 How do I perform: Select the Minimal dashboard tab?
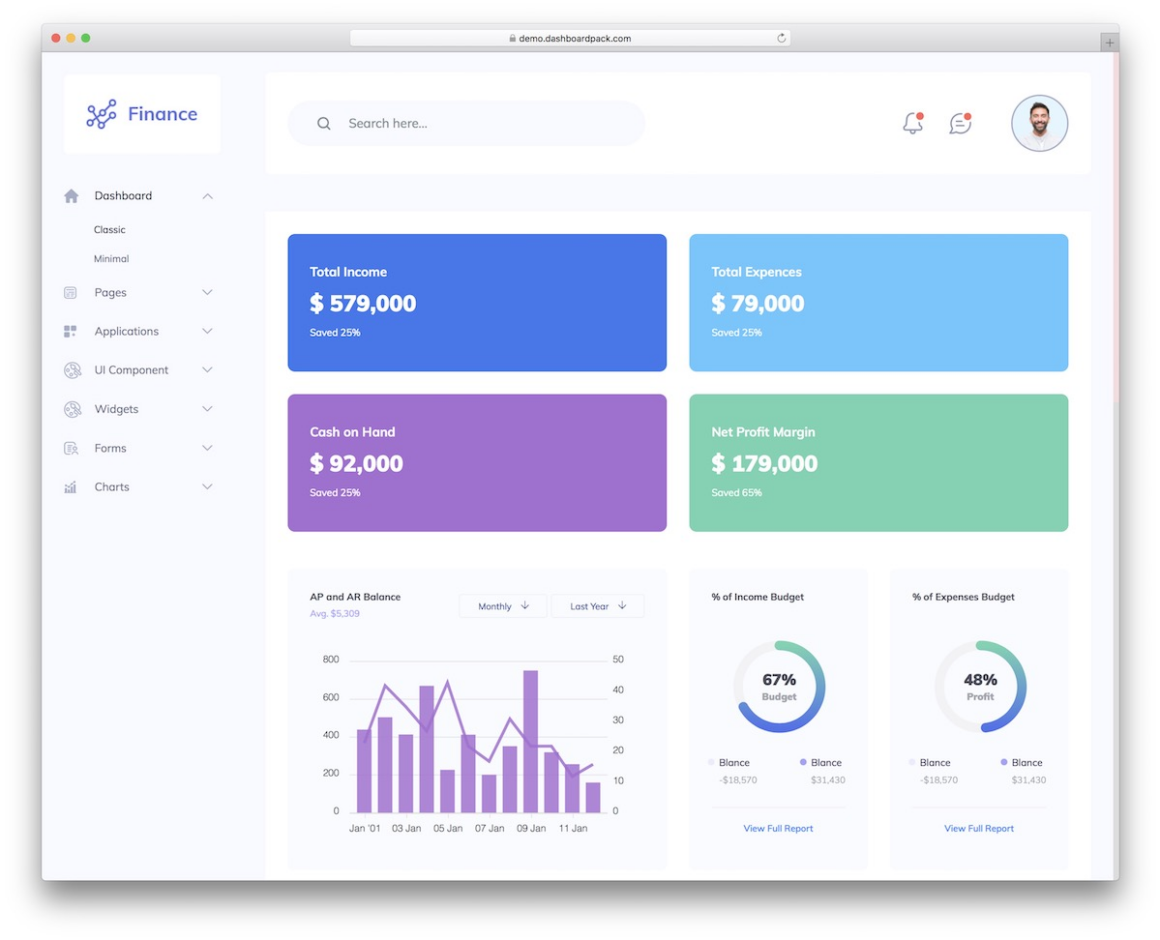coord(111,258)
